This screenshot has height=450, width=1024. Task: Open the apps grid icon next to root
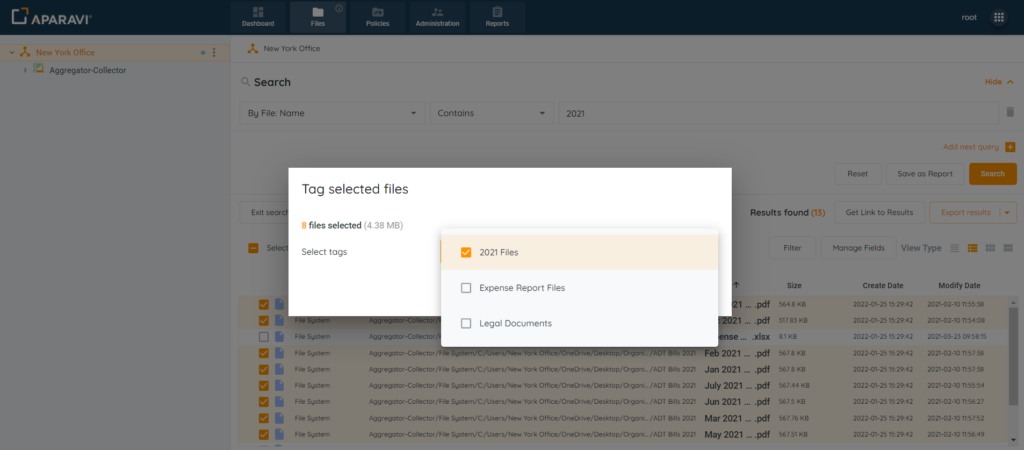point(998,17)
